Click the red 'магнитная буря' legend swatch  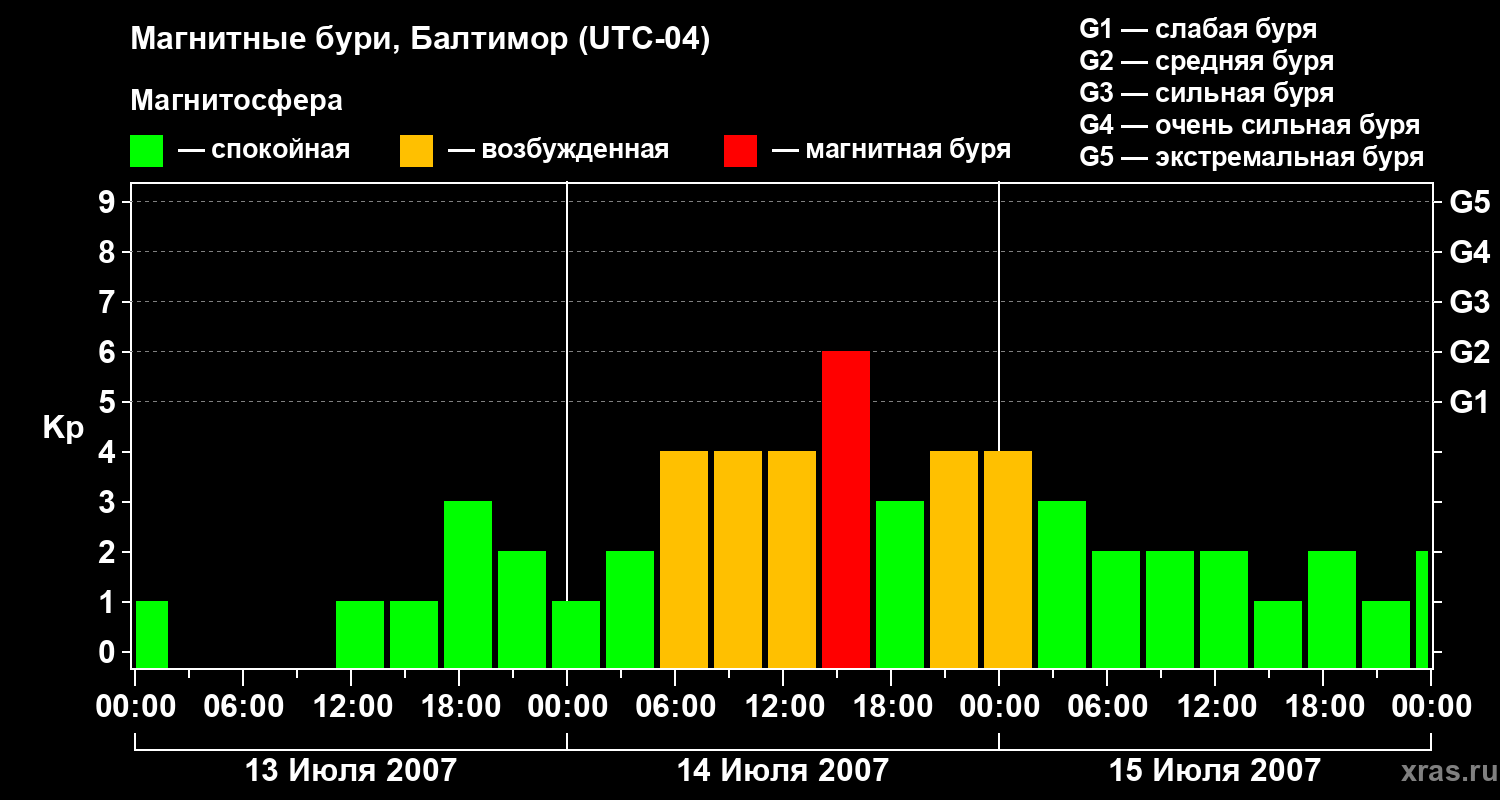[x=740, y=151]
